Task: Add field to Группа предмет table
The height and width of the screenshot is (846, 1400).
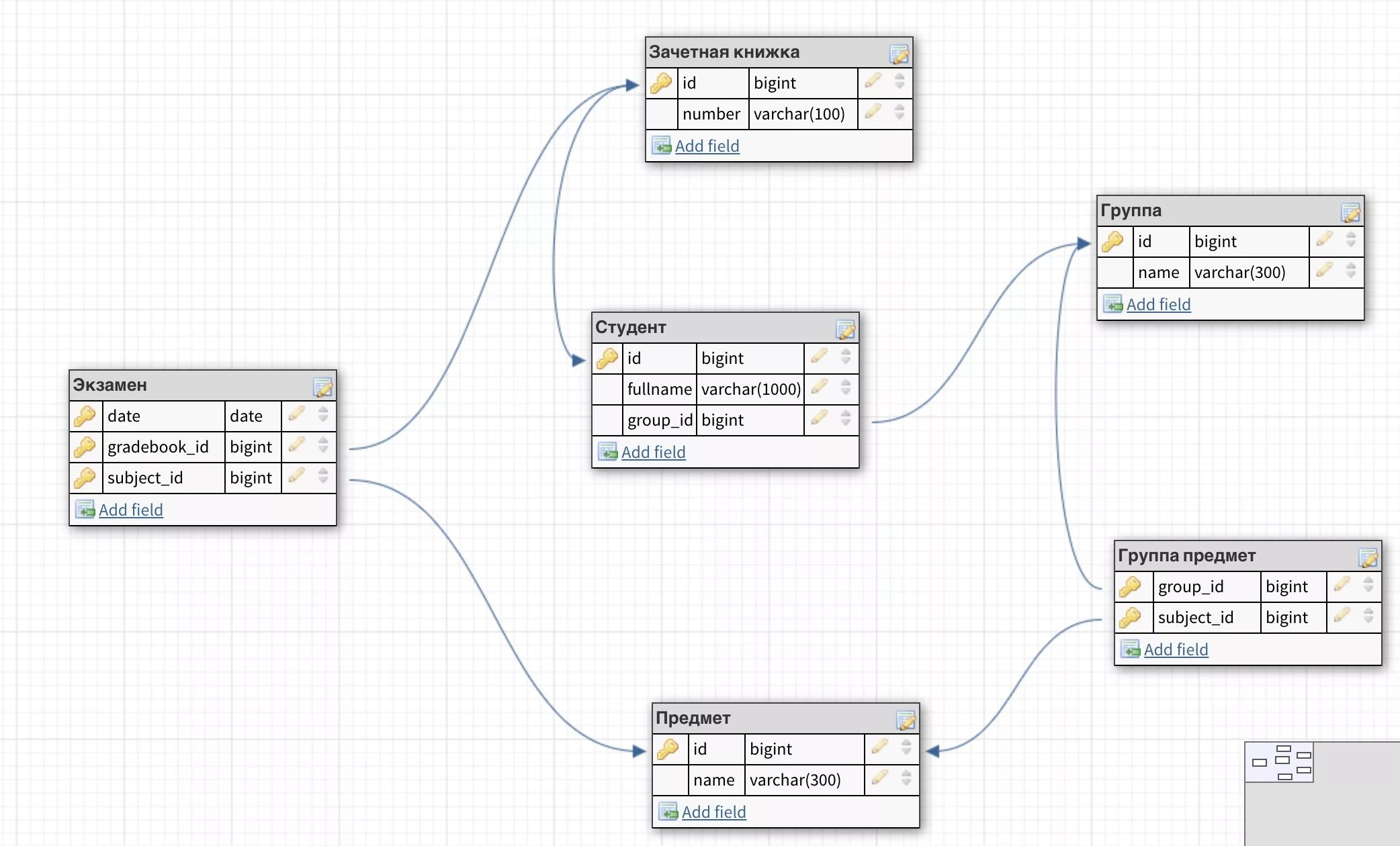Action: point(1176,649)
